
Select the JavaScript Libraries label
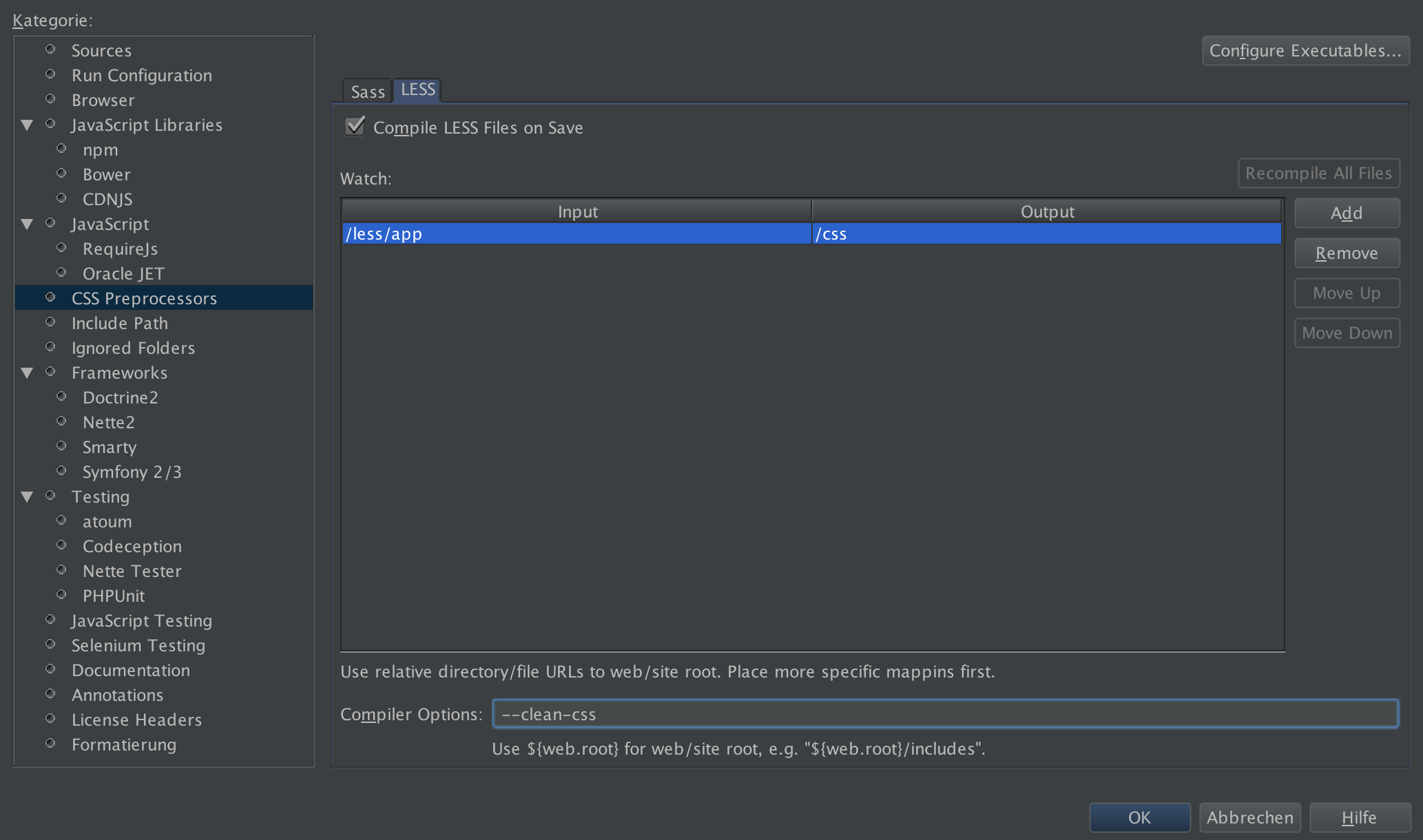click(x=147, y=125)
